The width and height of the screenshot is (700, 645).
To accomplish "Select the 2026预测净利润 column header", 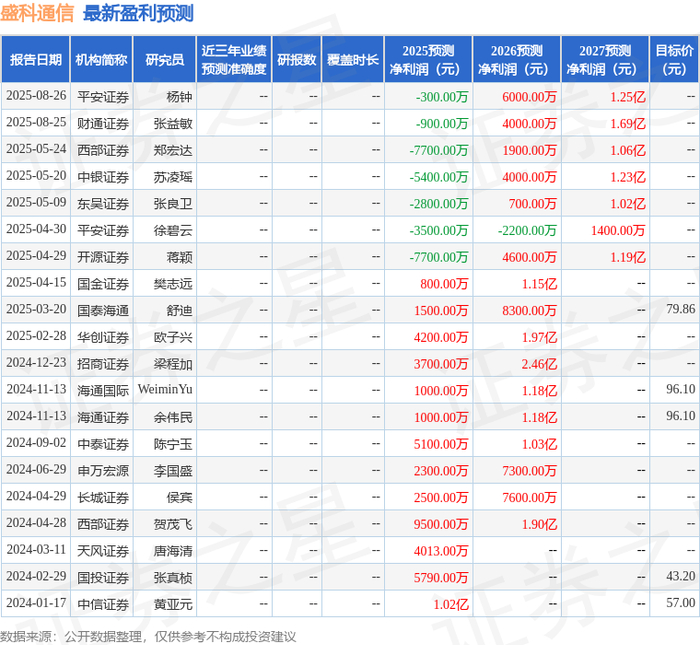I will pyautogui.click(x=517, y=59).
